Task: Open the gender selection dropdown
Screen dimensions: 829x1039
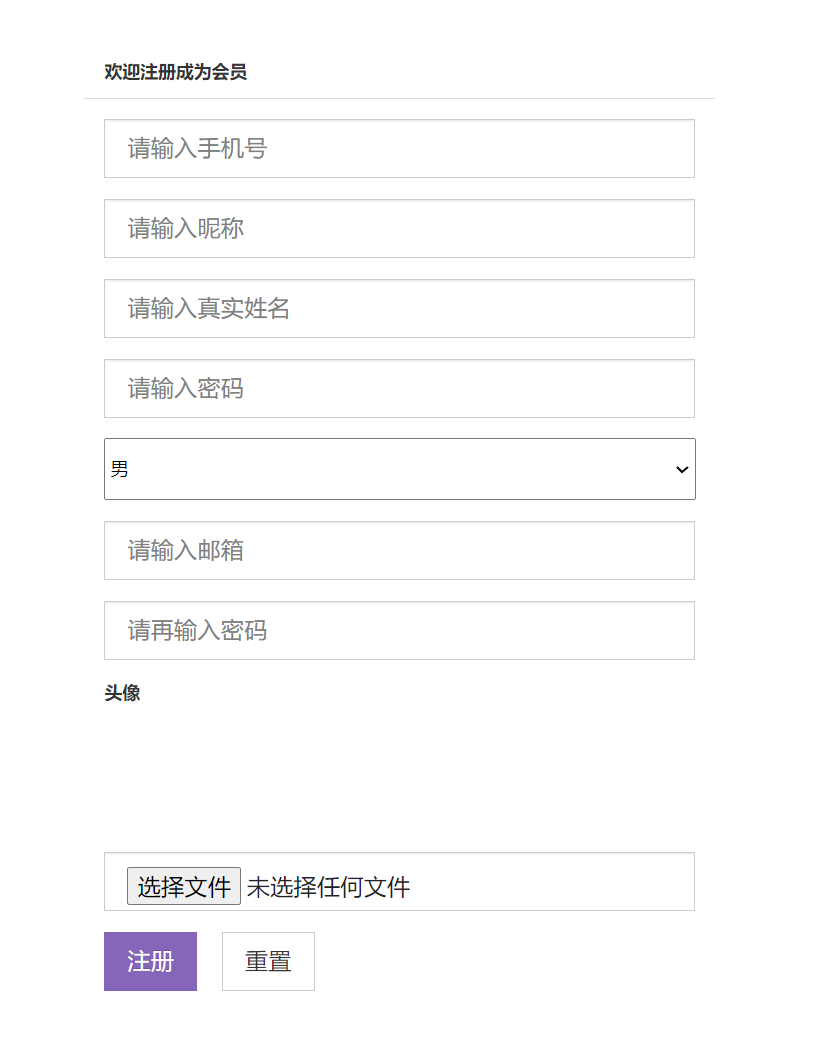Action: click(x=399, y=469)
